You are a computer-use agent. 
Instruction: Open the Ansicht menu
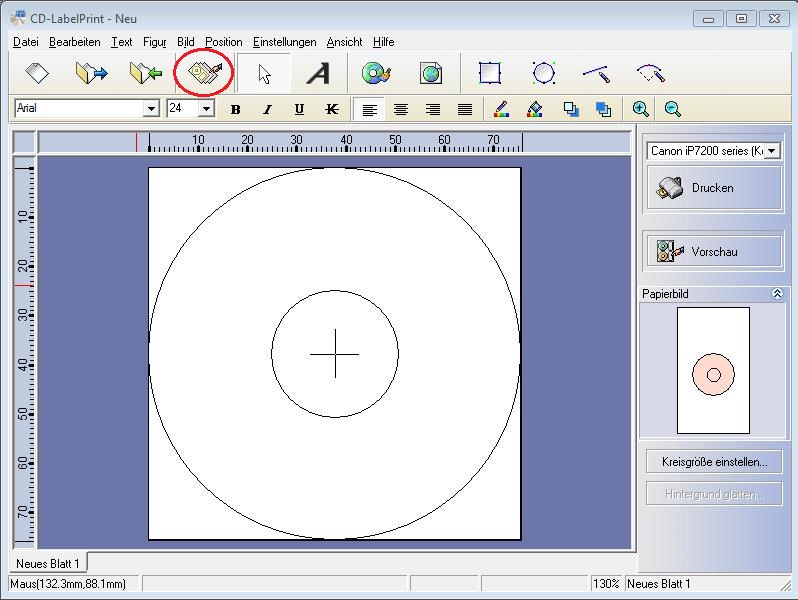[x=345, y=42]
